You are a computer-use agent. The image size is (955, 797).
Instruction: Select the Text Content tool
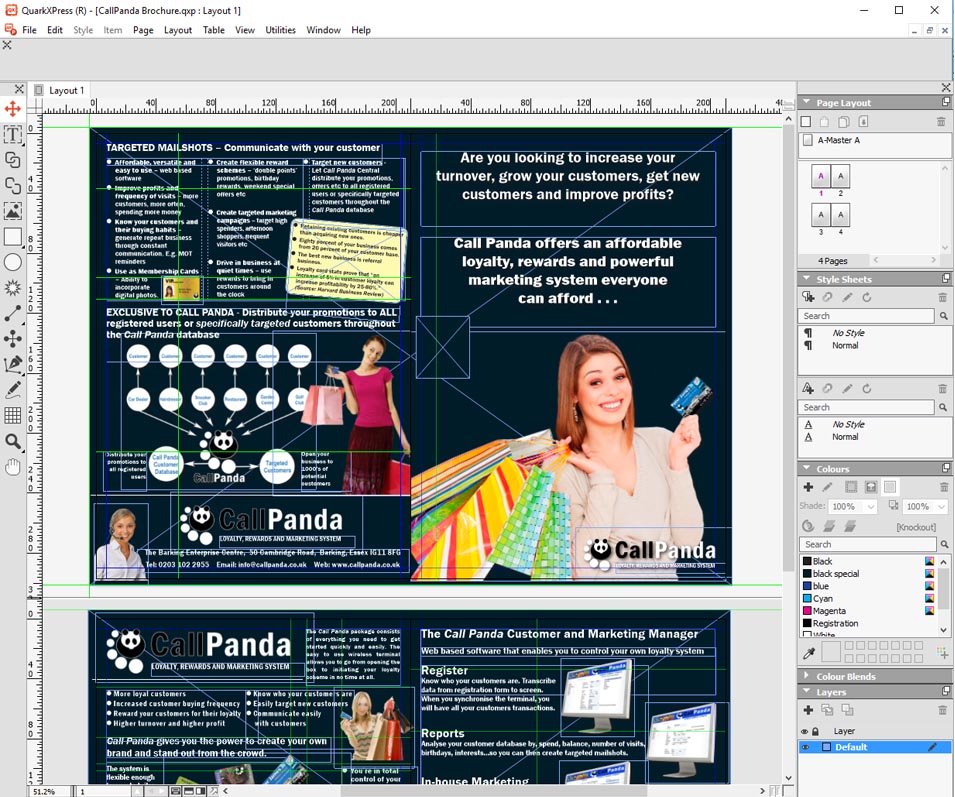tap(13, 135)
